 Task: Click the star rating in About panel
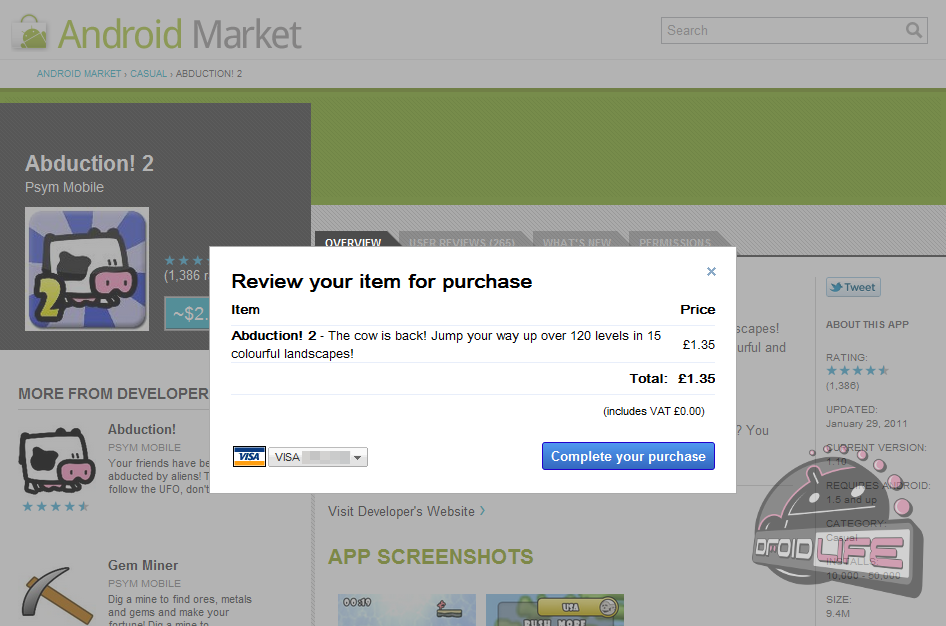[856, 370]
